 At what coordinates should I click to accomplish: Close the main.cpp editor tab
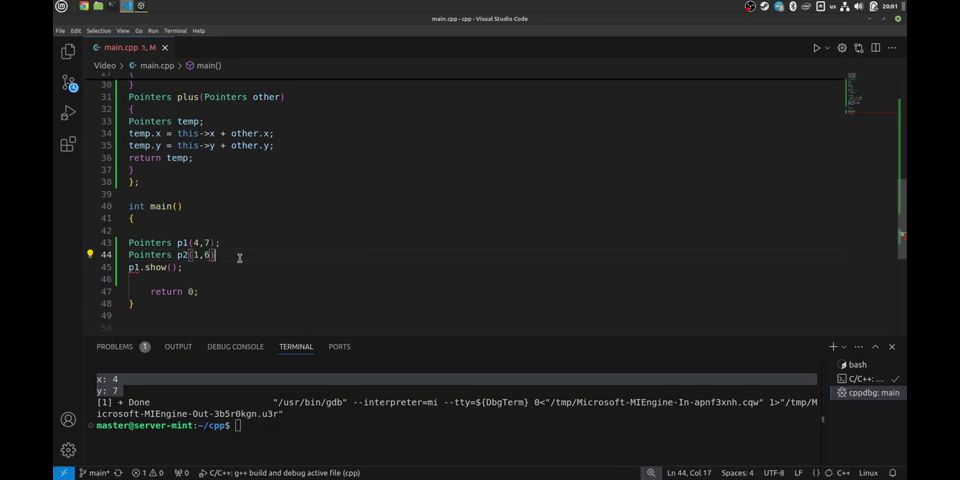165,48
